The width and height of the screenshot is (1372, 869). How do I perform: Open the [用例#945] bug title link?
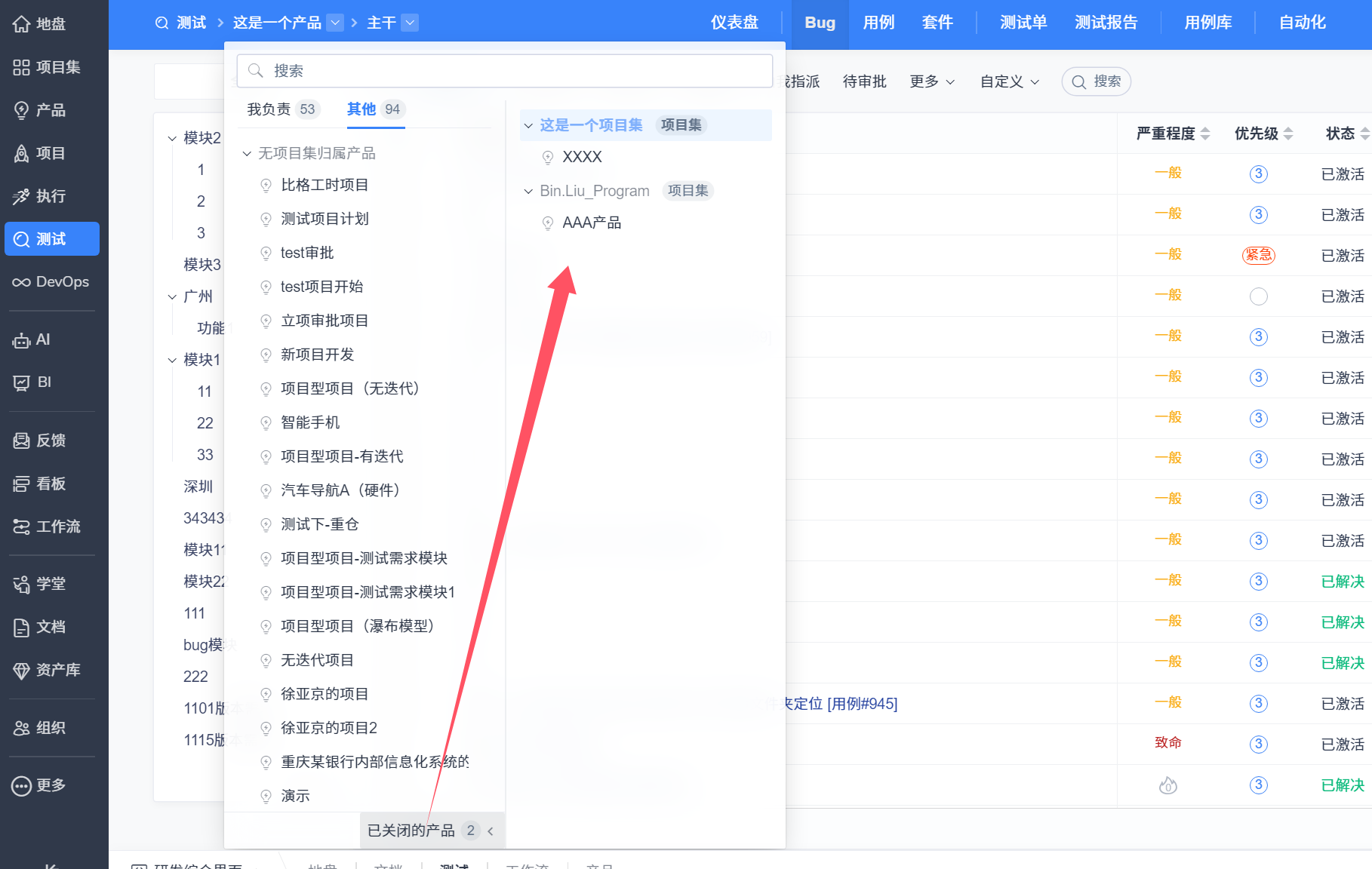pos(862,704)
